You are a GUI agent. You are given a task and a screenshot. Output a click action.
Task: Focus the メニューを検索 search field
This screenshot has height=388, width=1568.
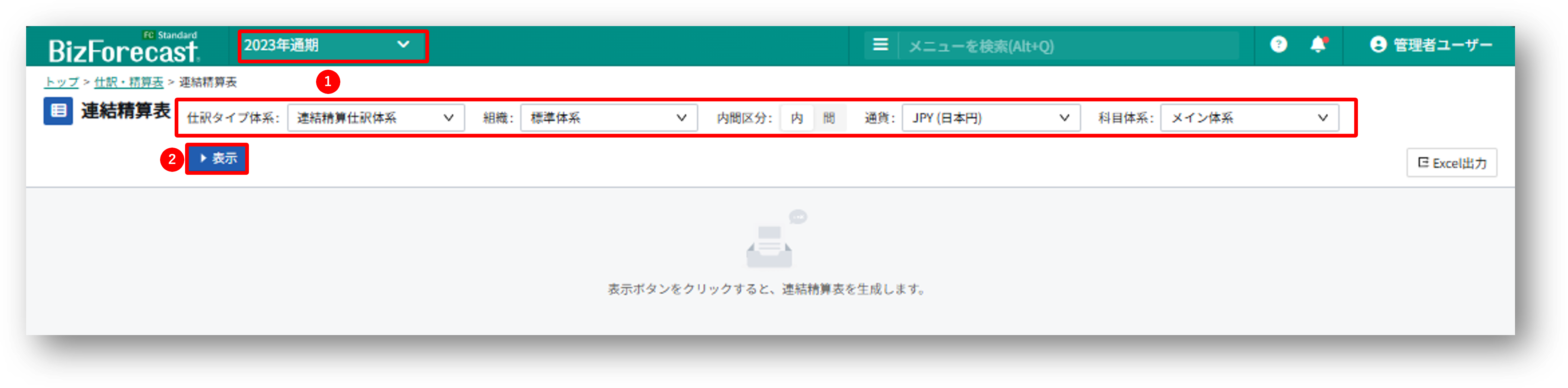click(1068, 46)
